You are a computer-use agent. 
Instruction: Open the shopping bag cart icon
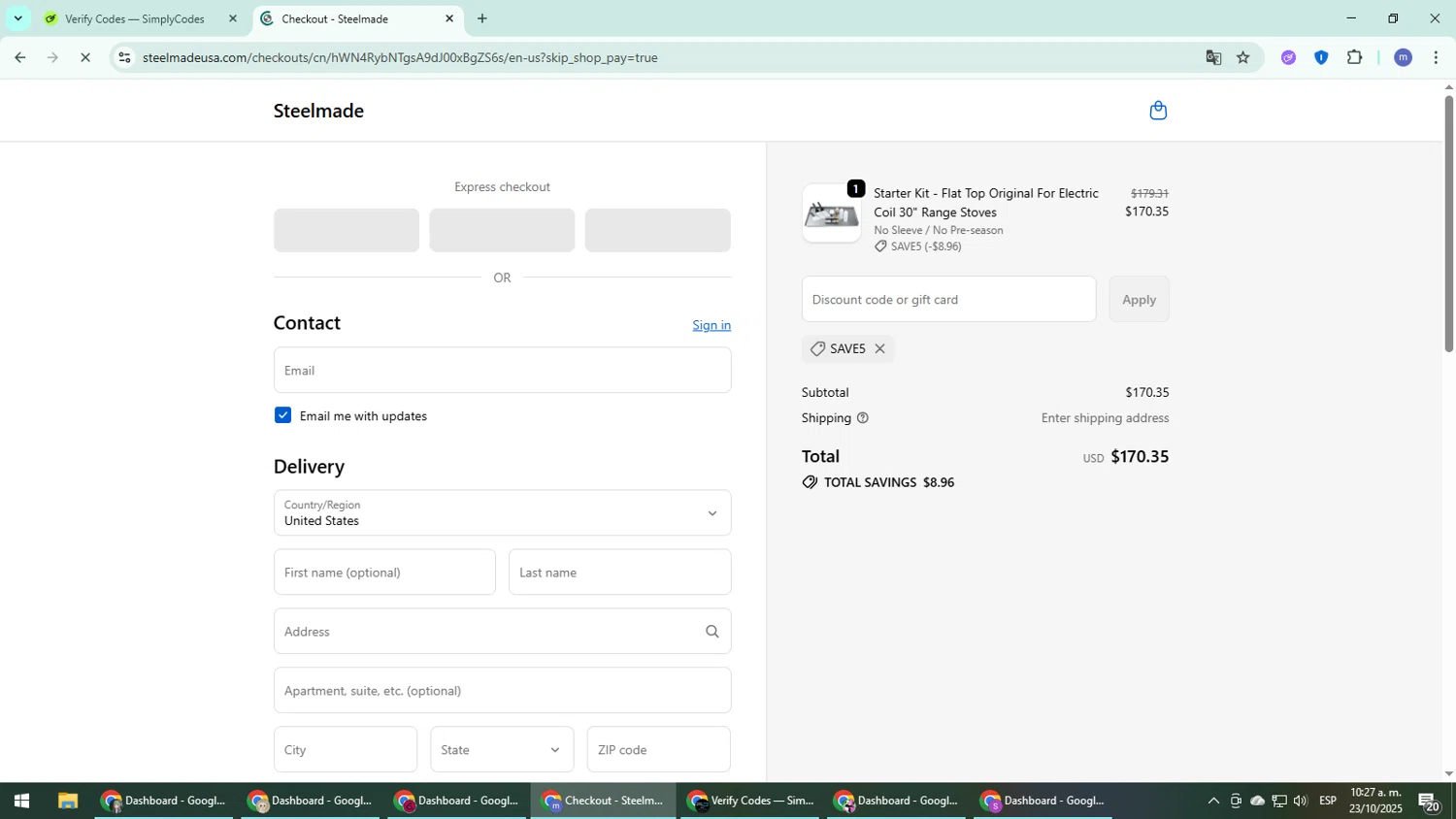coord(1157,111)
